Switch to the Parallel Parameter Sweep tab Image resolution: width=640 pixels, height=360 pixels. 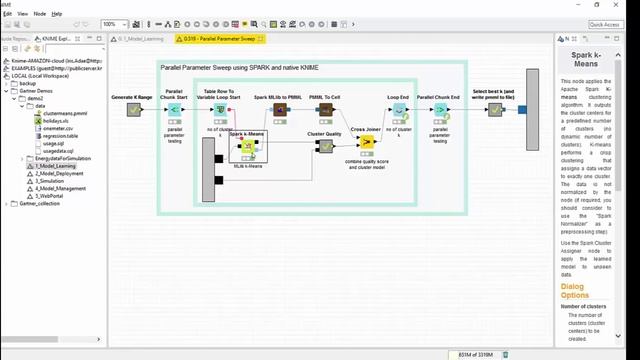coord(220,39)
